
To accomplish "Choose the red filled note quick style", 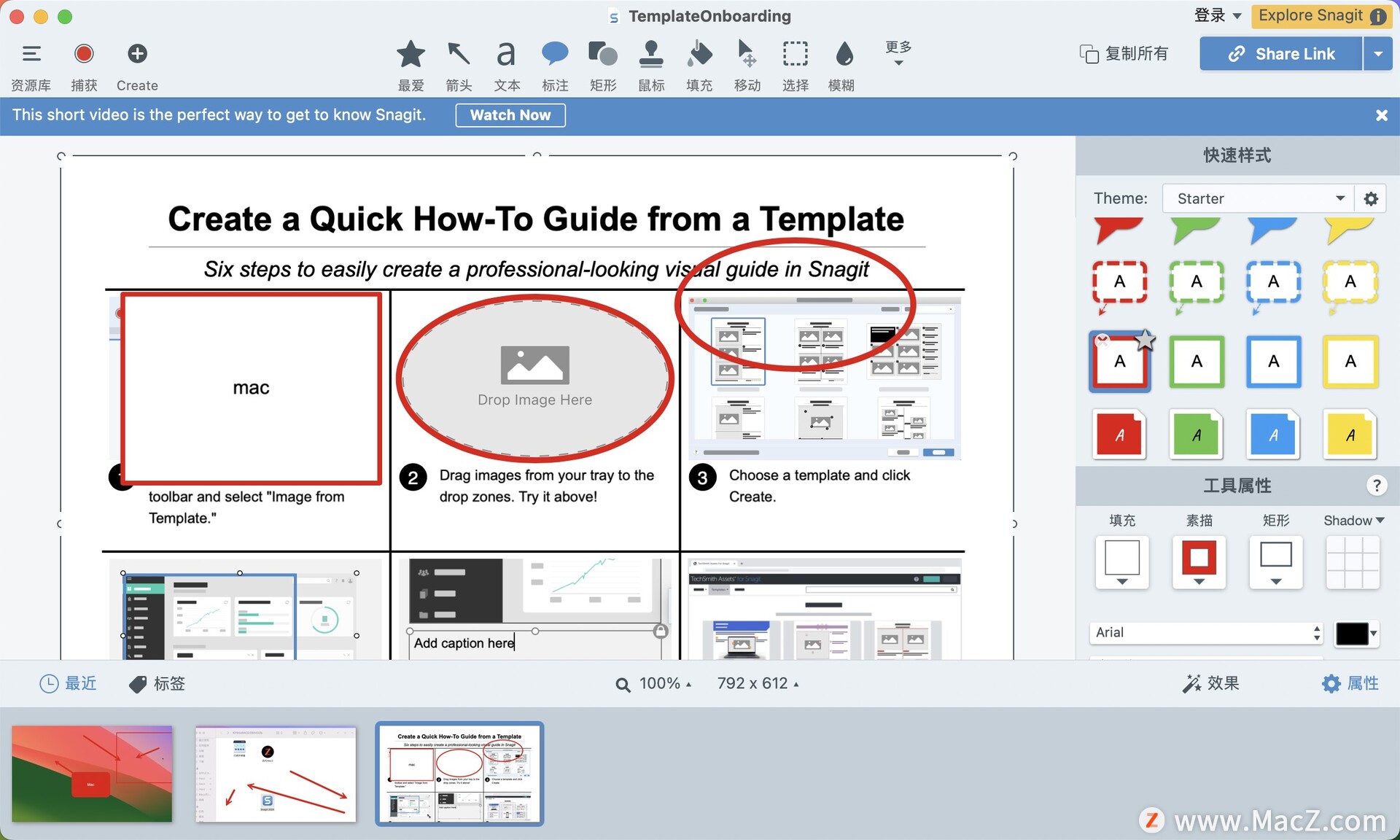I will pyautogui.click(x=1119, y=435).
